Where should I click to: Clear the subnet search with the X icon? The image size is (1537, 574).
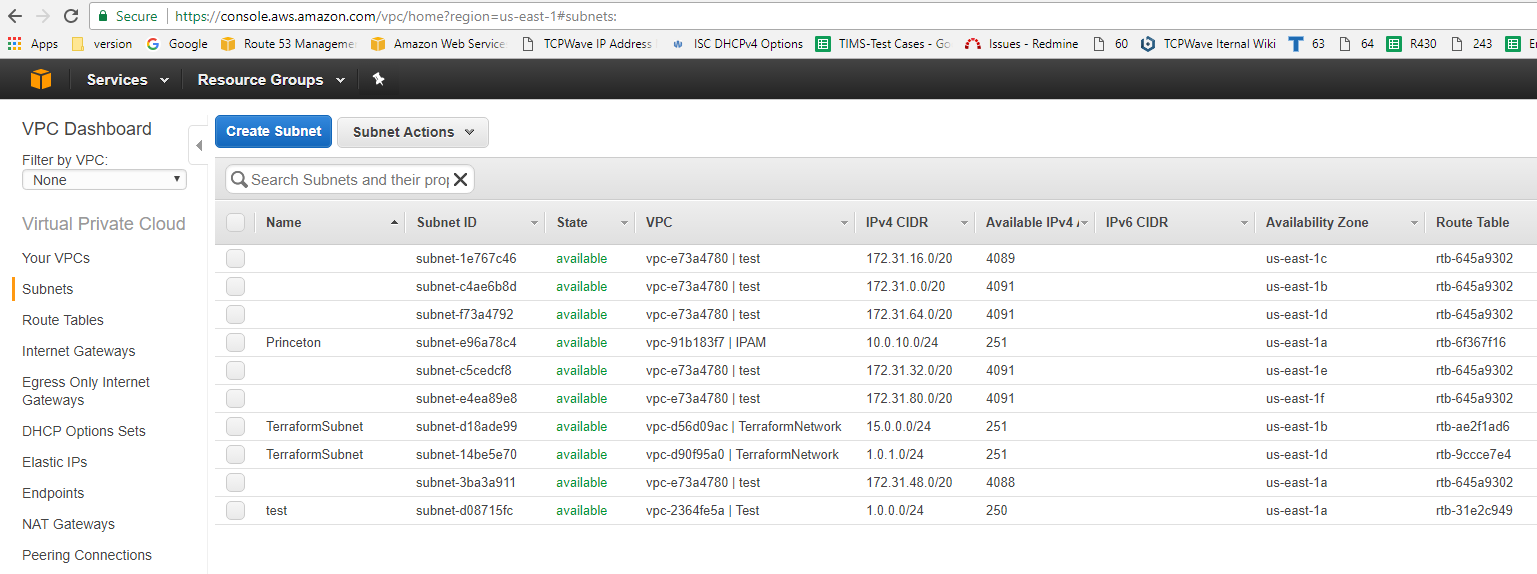coord(460,180)
